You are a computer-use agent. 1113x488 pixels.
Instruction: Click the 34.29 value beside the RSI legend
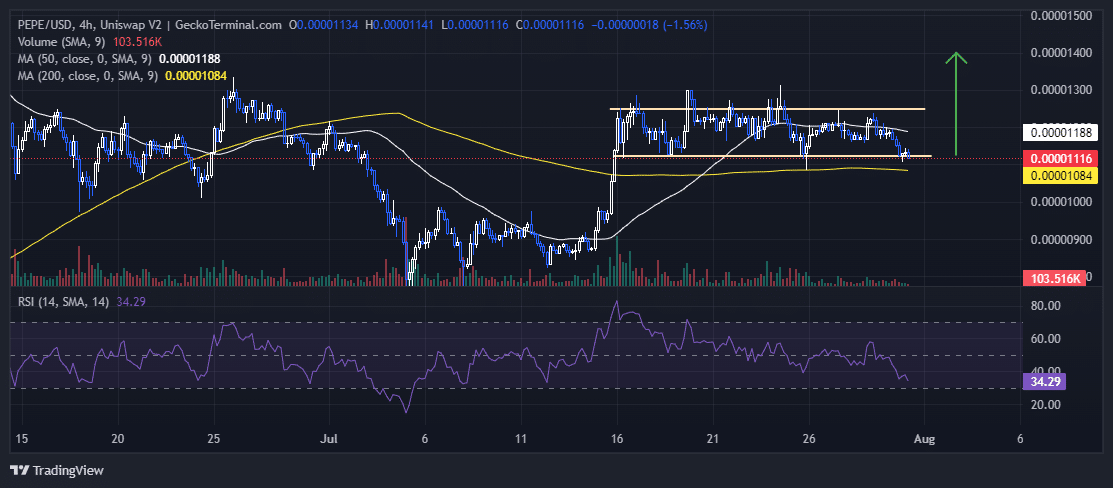click(x=130, y=302)
